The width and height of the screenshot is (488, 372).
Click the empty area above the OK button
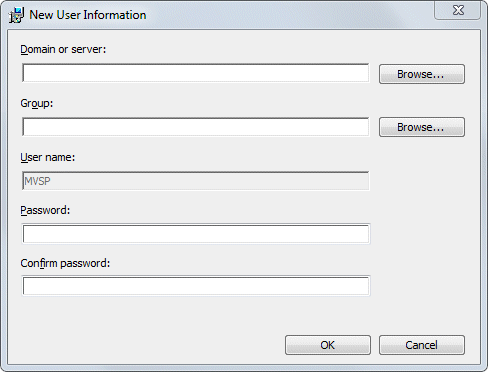pyautogui.click(x=328, y=317)
